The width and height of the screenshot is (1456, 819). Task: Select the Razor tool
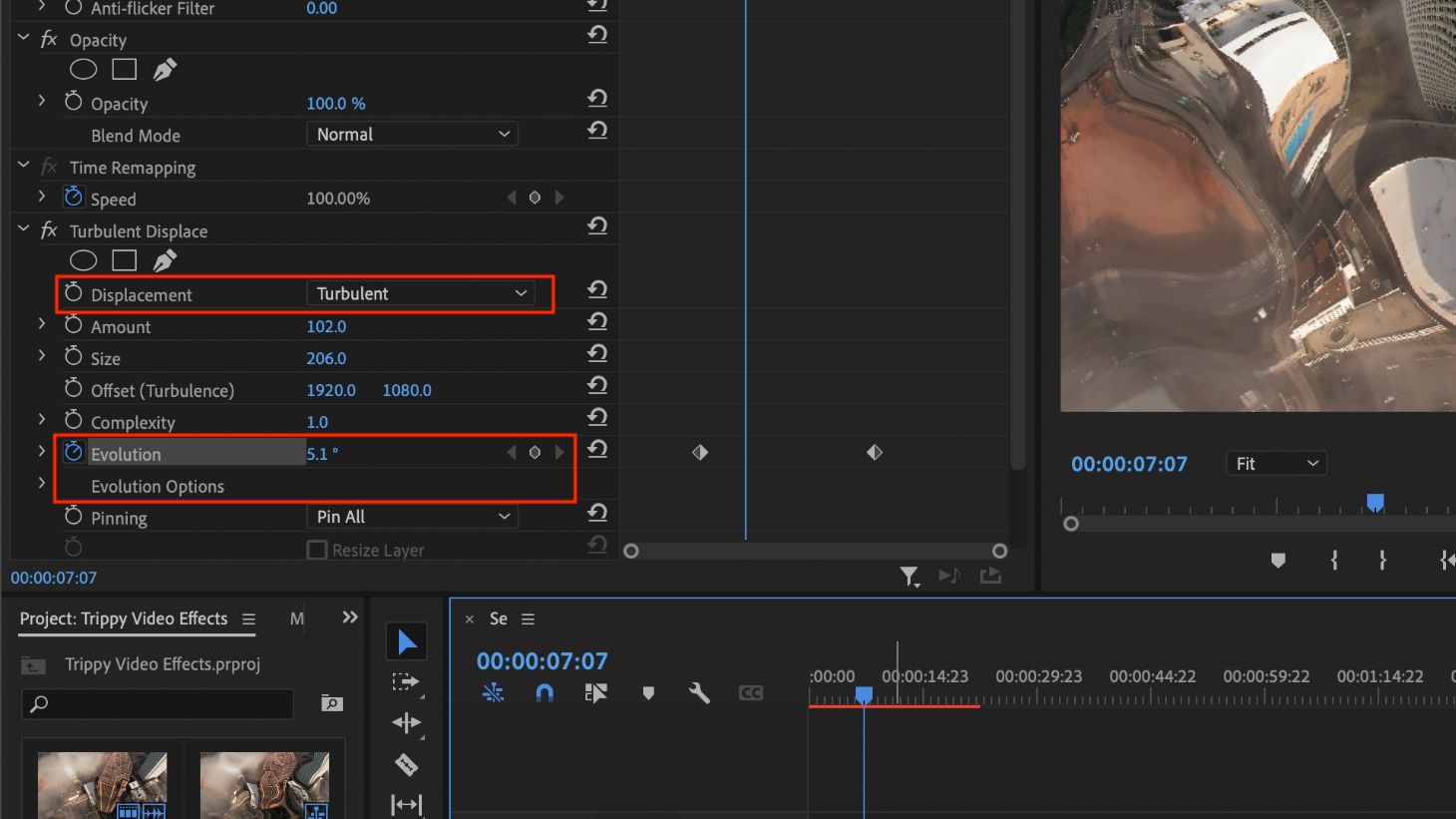[406, 764]
